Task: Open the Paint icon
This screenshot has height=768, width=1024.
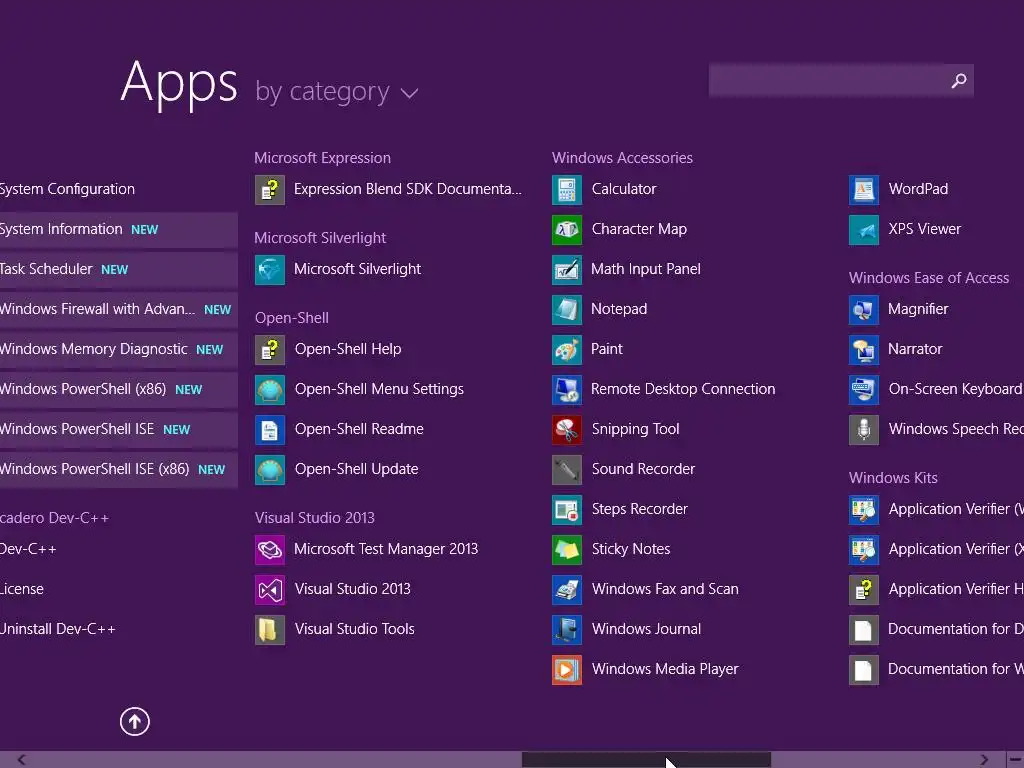Action: 566,350
